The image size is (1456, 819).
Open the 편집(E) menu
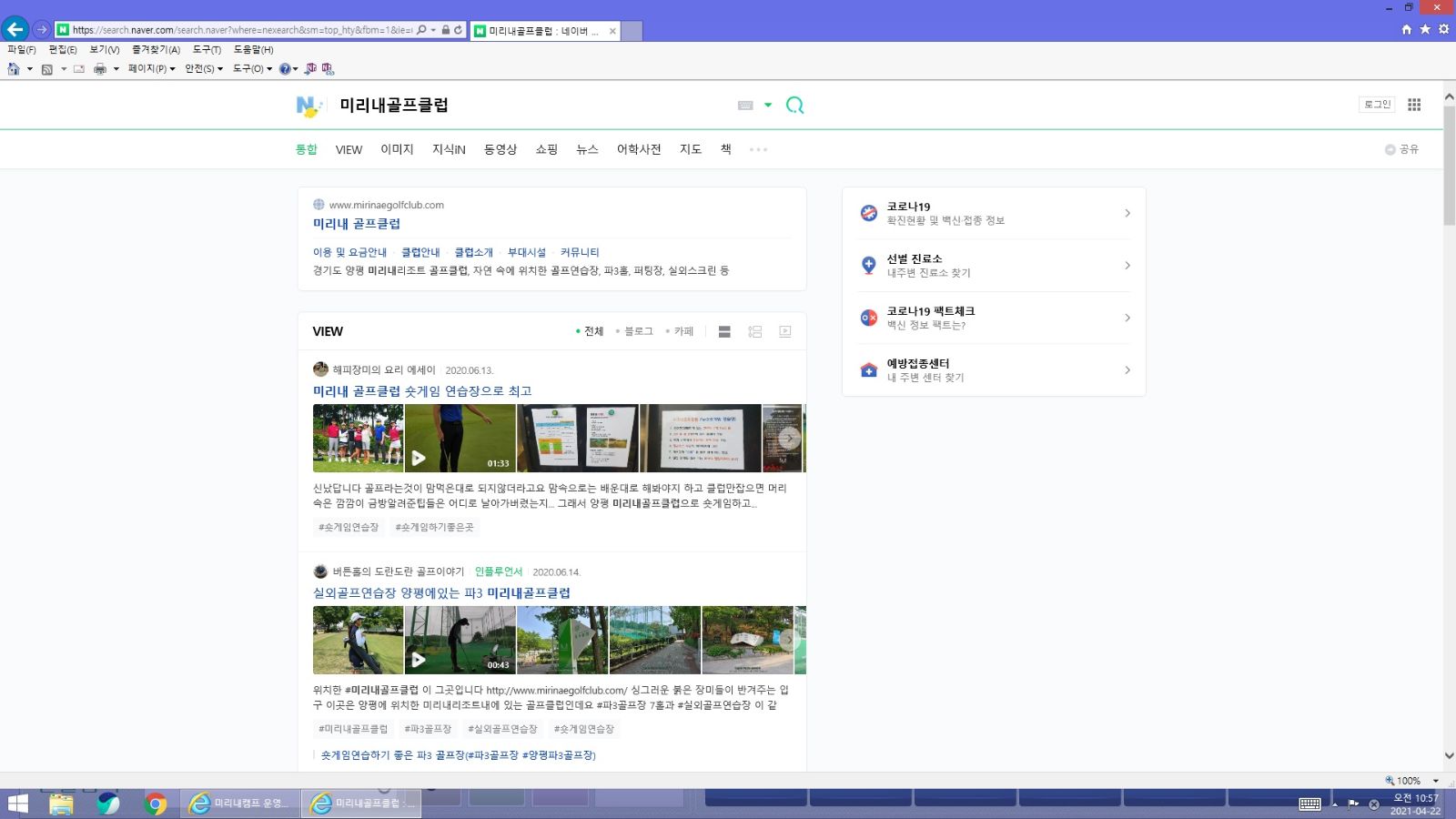(x=63, y=50)
